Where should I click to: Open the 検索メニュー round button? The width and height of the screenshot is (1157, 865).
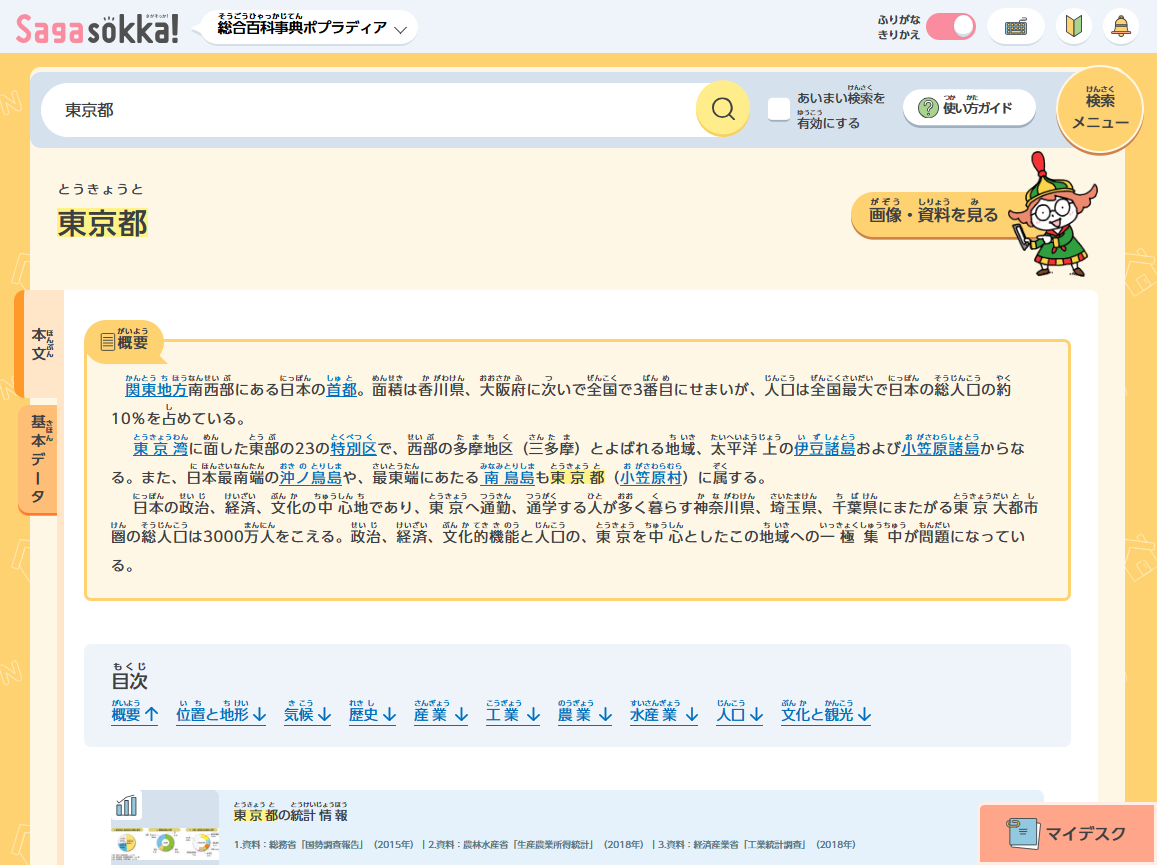click(x=1100, y=111)
